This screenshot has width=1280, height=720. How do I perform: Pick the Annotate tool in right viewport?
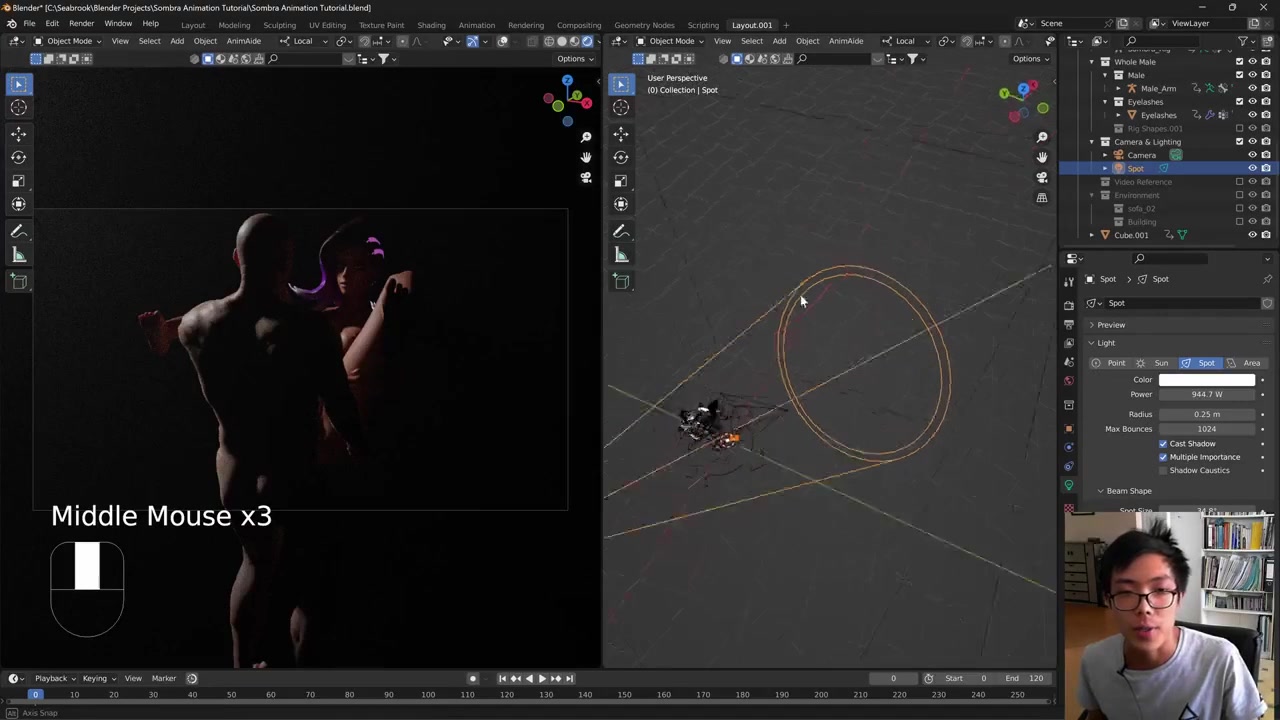click(x=621, y=231)
